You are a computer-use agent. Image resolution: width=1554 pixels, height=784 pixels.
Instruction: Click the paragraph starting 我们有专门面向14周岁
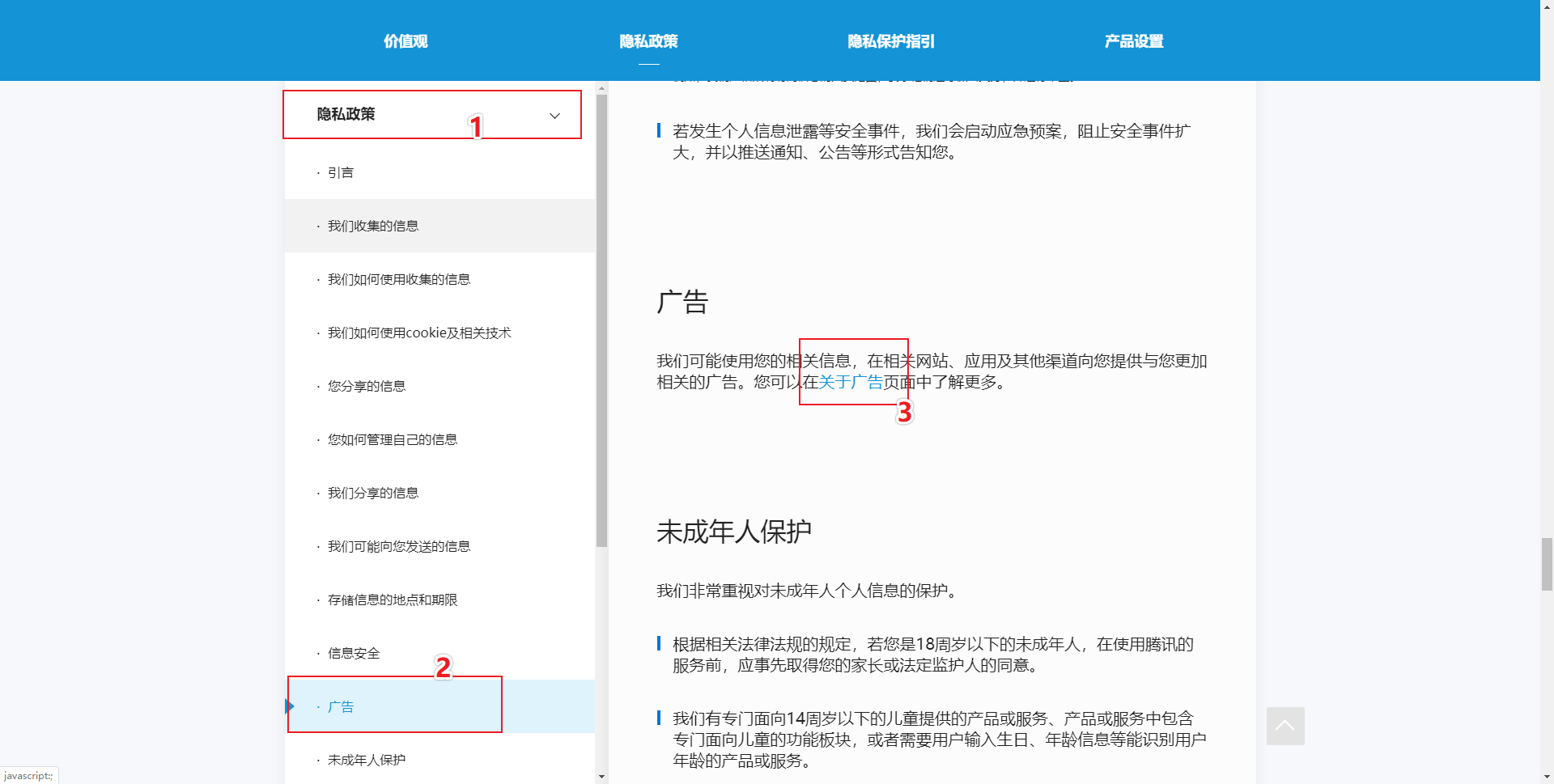tap(940, 740)
